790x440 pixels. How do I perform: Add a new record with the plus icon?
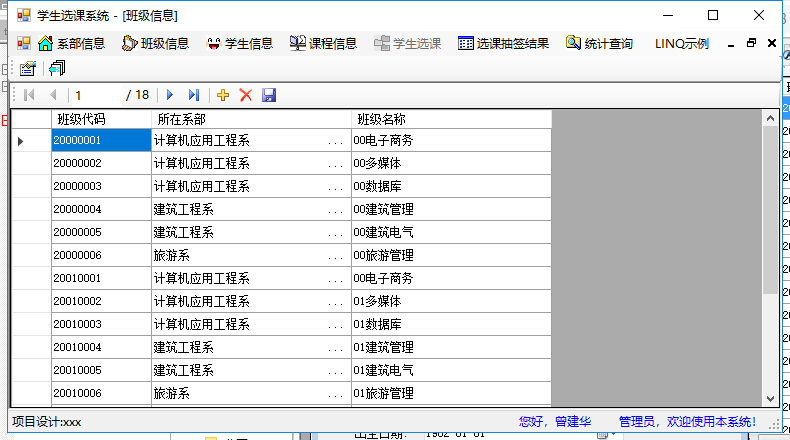[x=223, y=95]
